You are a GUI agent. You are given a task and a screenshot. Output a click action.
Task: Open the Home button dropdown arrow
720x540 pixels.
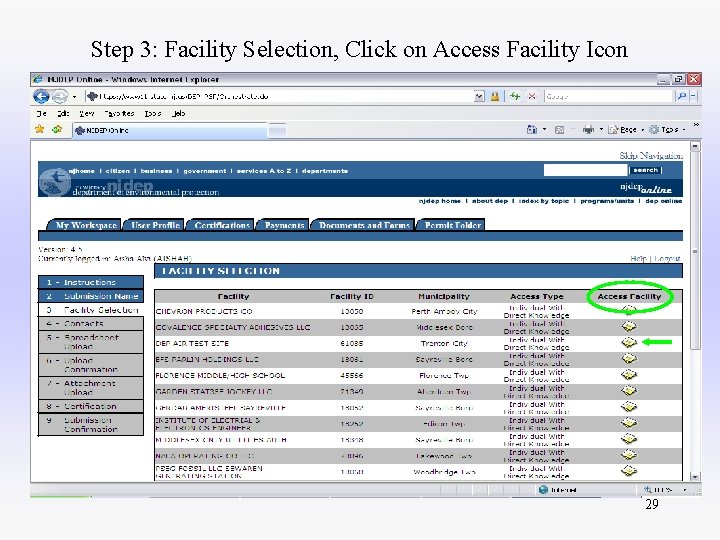click(x=545, y=130)
